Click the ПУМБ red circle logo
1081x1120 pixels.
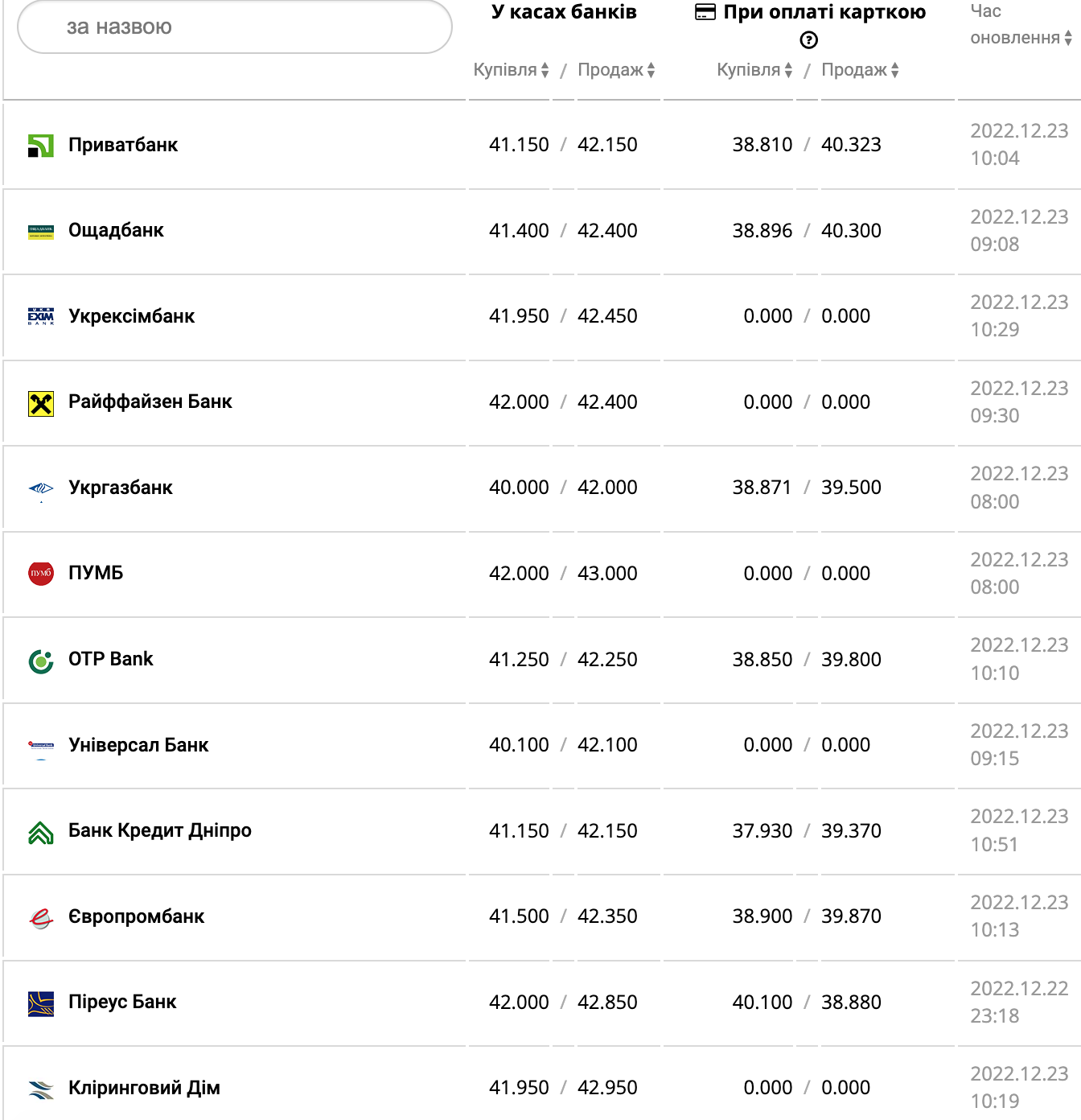(40, 574)
